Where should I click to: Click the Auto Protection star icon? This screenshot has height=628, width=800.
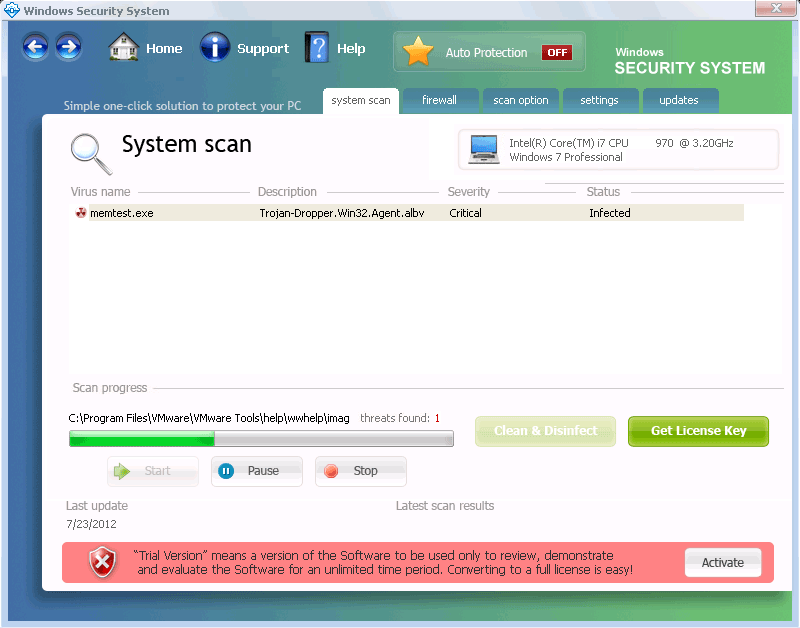pos(418,52)
